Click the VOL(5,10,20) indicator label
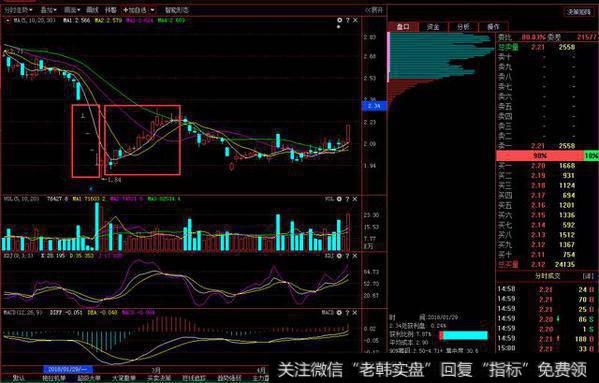 tap(22, 199)
